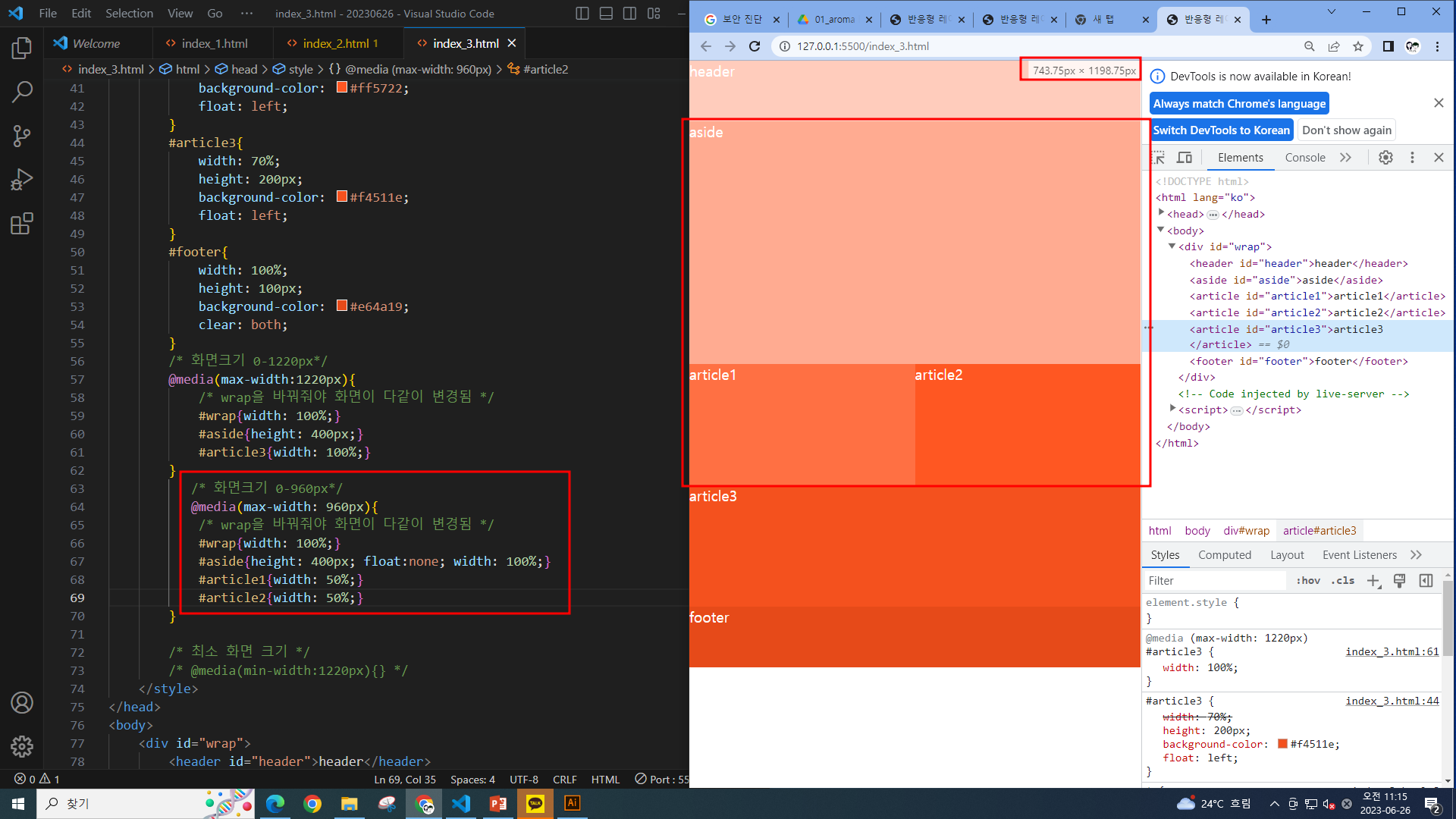The width and height of the screenshot is (1456, 819).
Task: Collapse the div#wrap element node
Action: [1172, 246]
